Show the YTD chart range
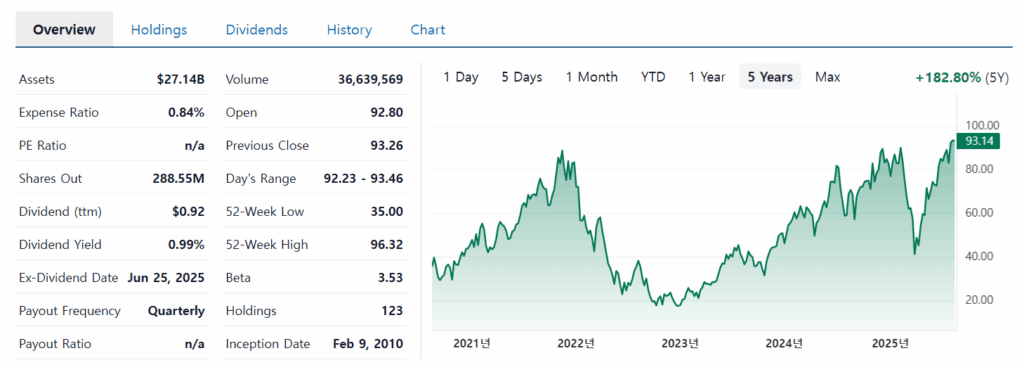Image resolution: width=1024 pixels, height=365 pixels. tap(652, 77)
